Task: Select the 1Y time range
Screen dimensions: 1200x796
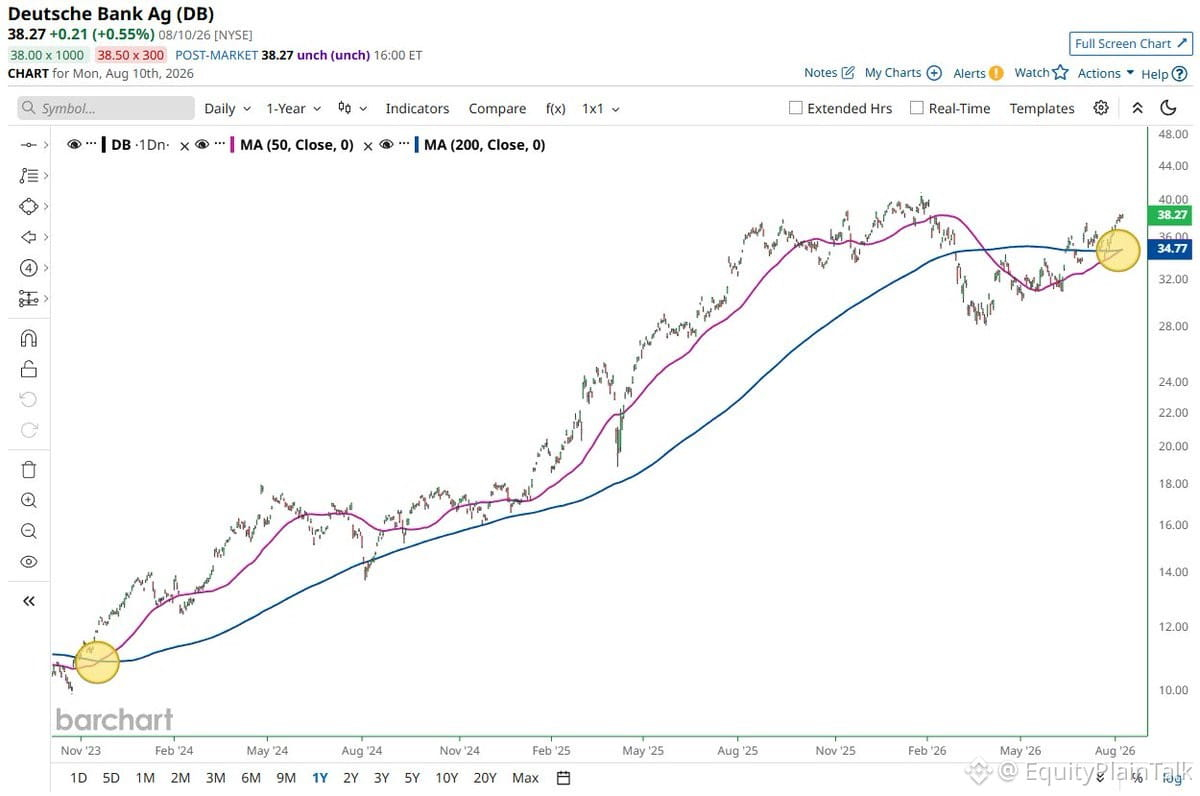Action: pyautogui.click(x=320, y=778)
